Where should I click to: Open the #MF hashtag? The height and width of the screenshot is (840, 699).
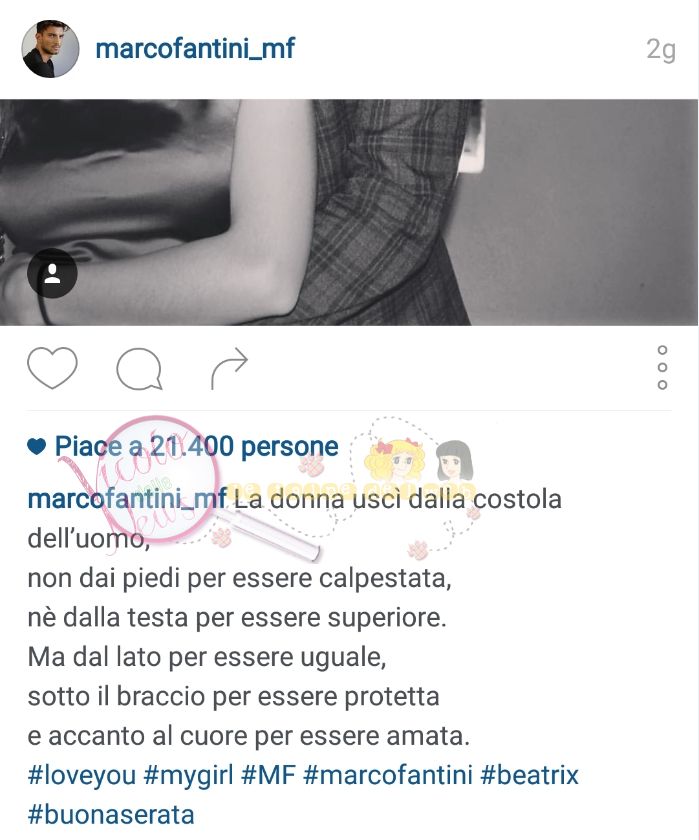[268, 775]
